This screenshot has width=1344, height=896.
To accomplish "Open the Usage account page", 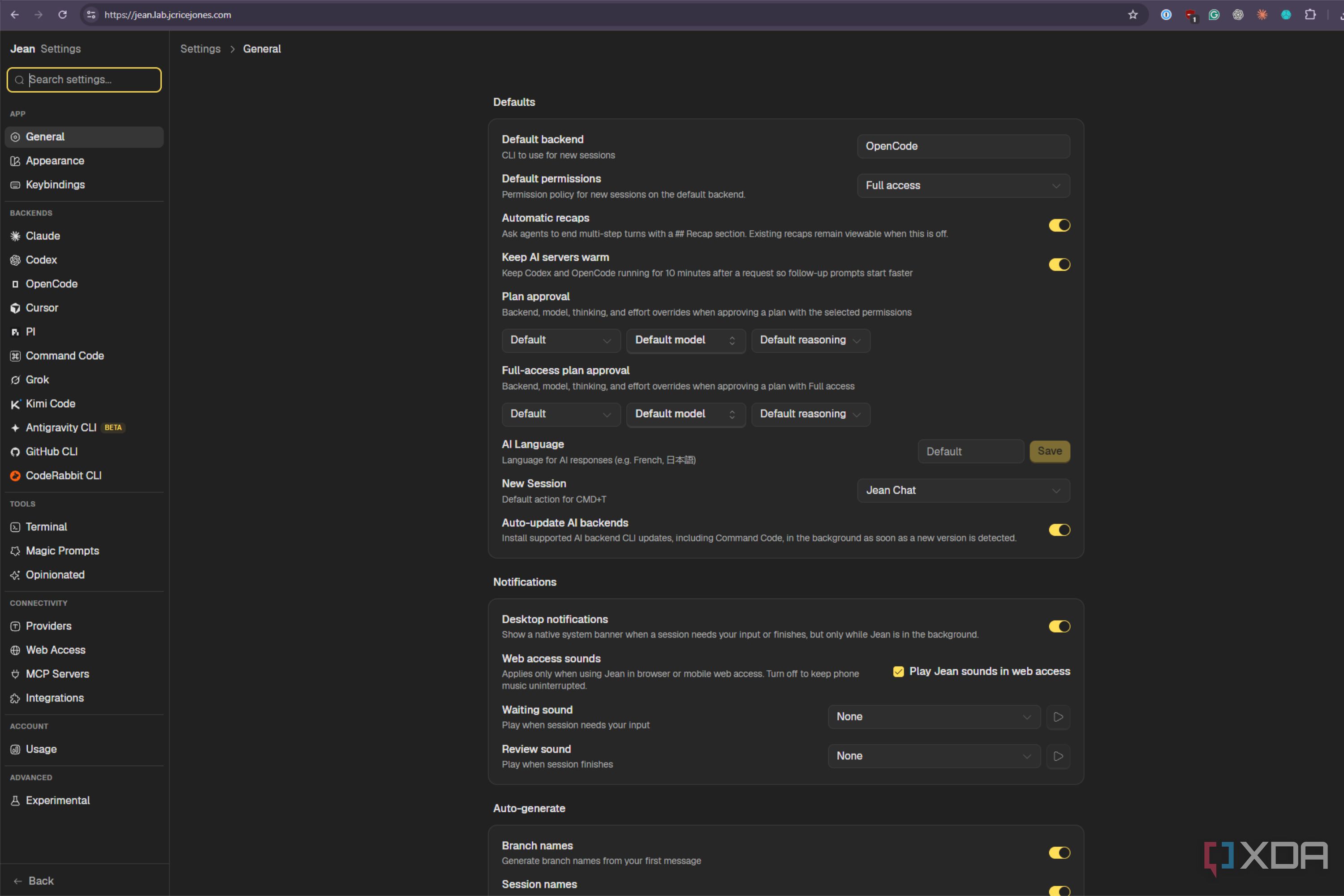I will [x=84, y=749].
